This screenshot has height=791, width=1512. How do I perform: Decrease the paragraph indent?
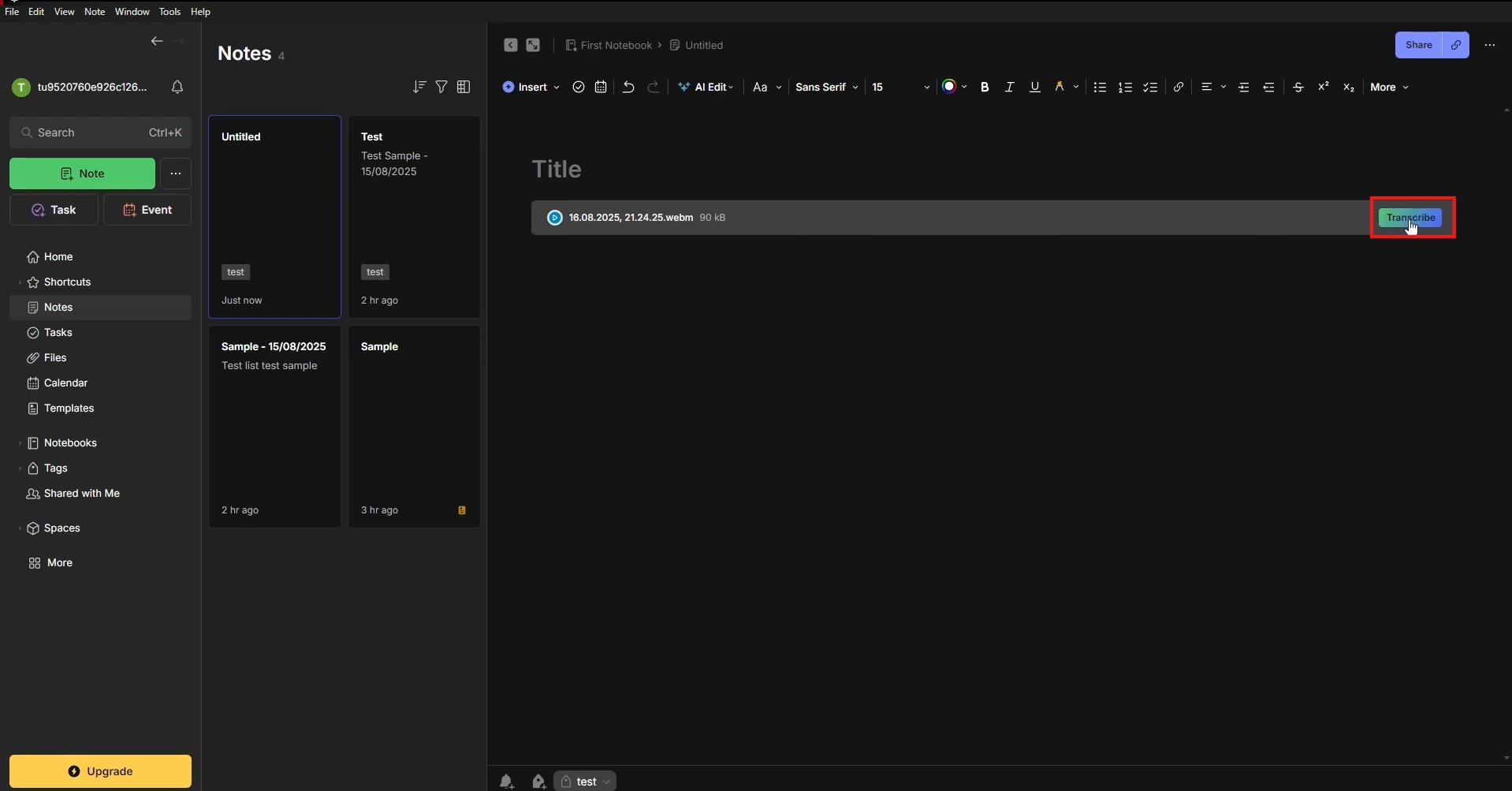1269,88
